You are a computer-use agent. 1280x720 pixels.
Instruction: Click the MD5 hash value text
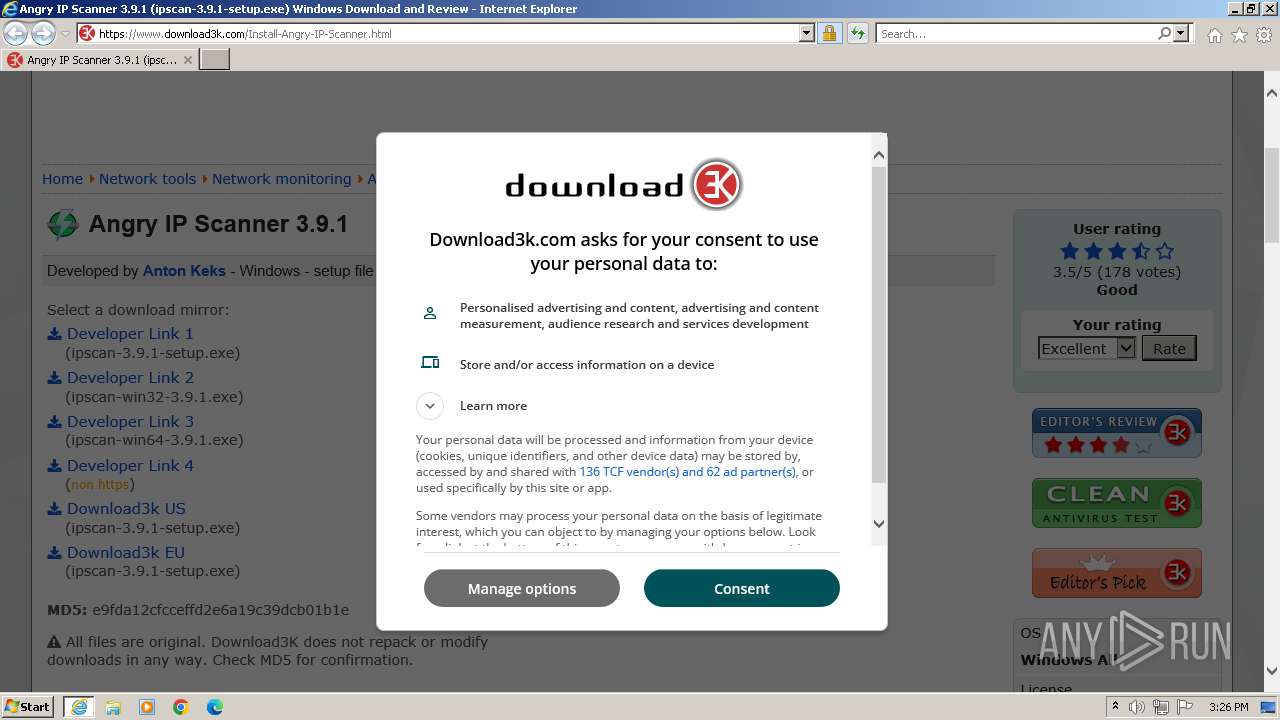[220, 610]
